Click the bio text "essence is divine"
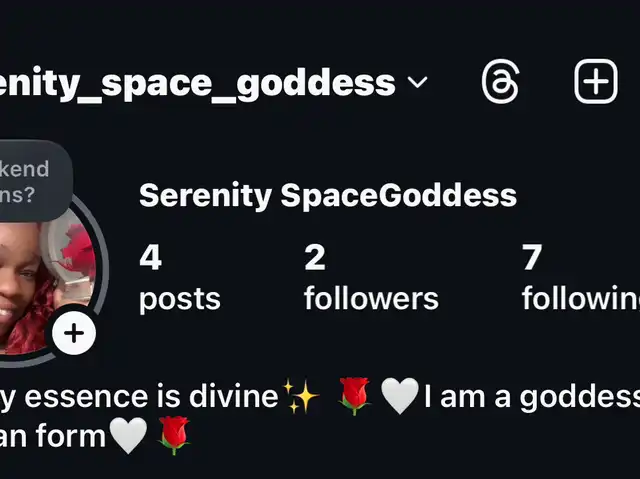640x479 pixels. click(x=151, y=397)
